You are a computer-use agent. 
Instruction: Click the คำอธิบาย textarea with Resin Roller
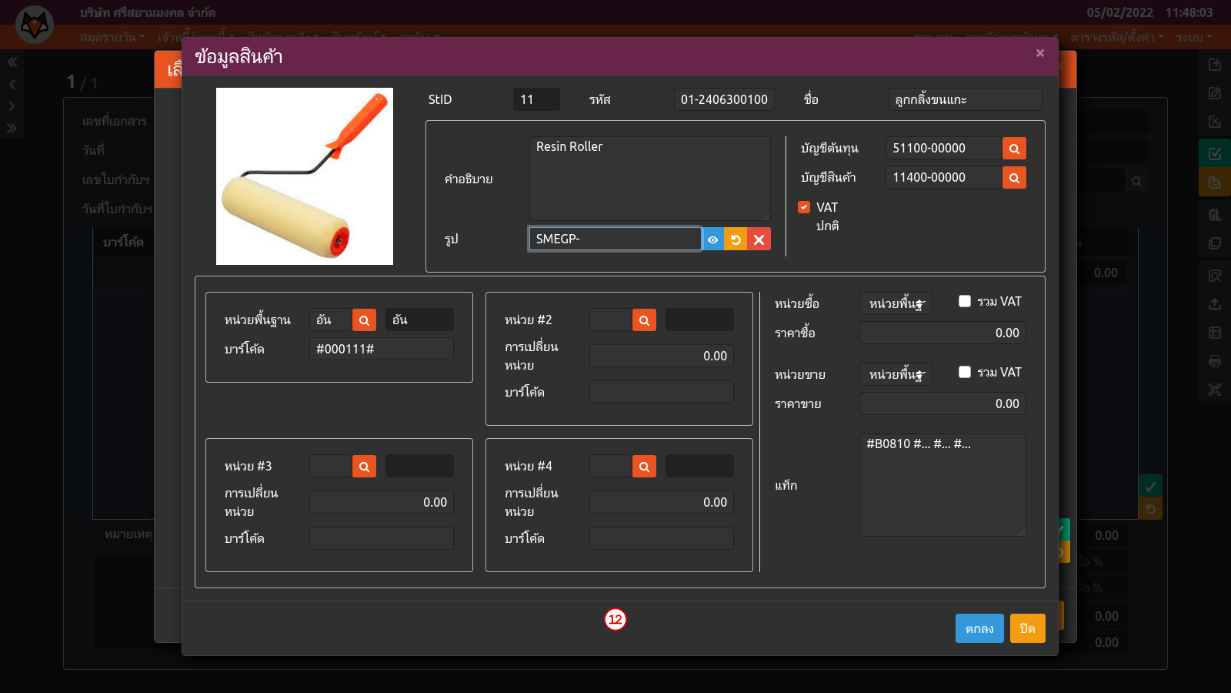tap(650, 178)
